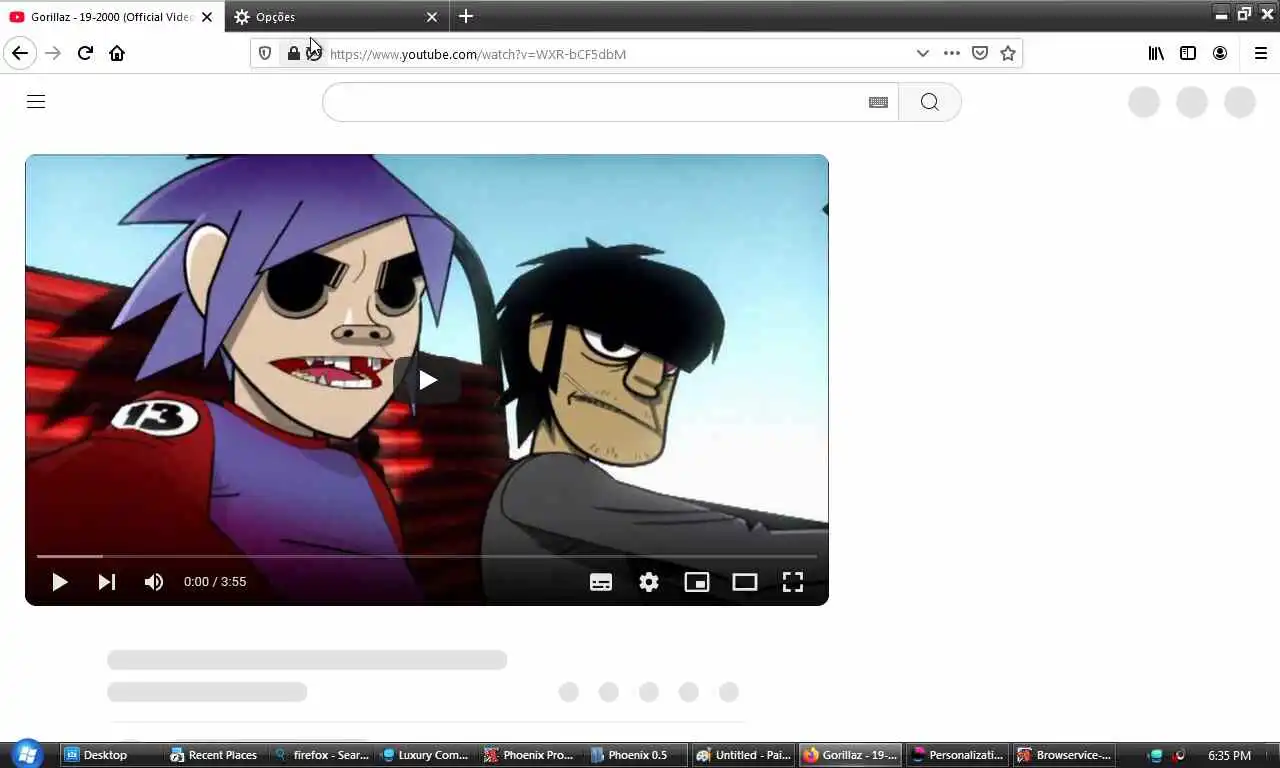
Task: Switch to the Opções tab
Action: (337, 16)
